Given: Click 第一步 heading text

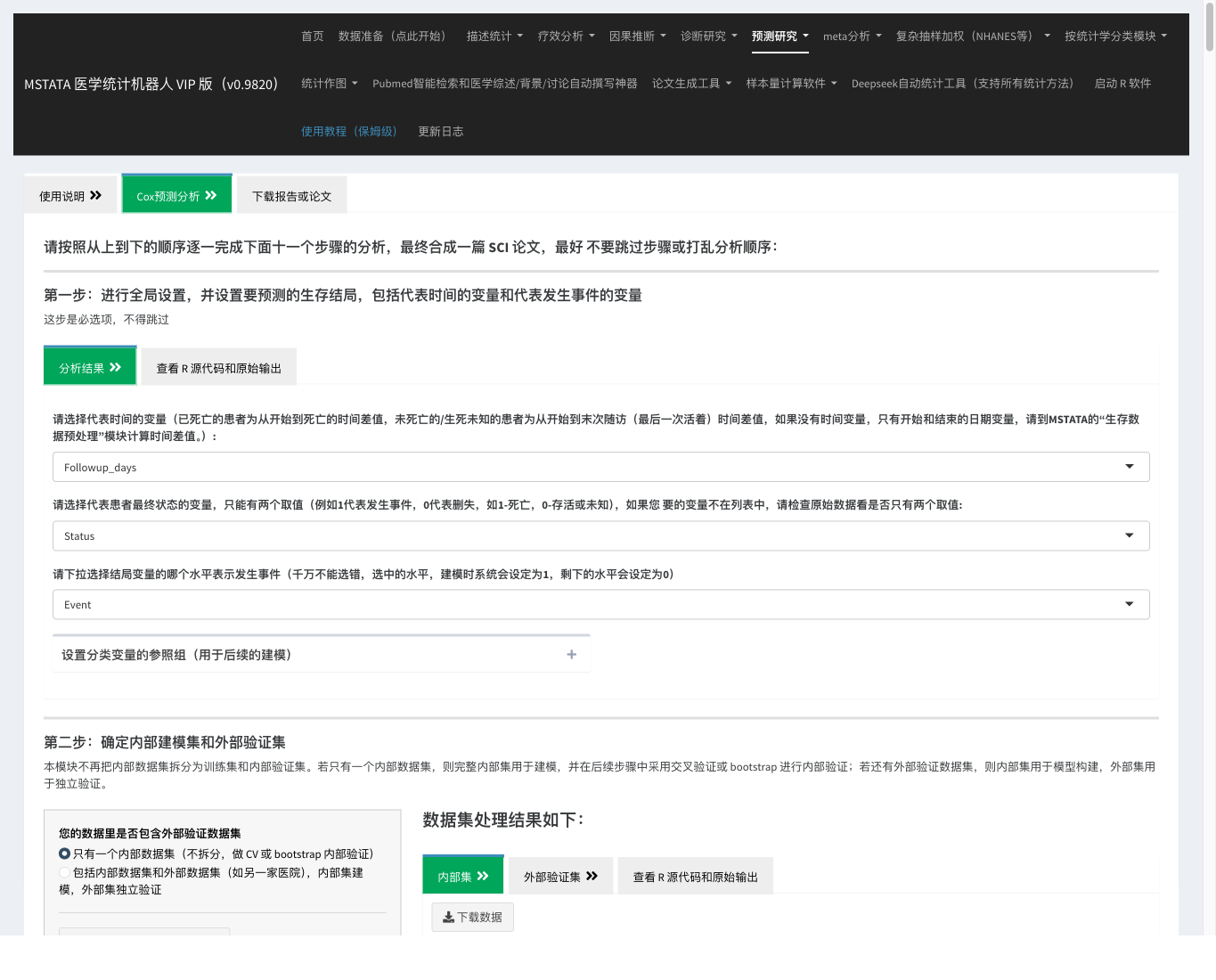Looking at the screenshot, I should [343, 295].
